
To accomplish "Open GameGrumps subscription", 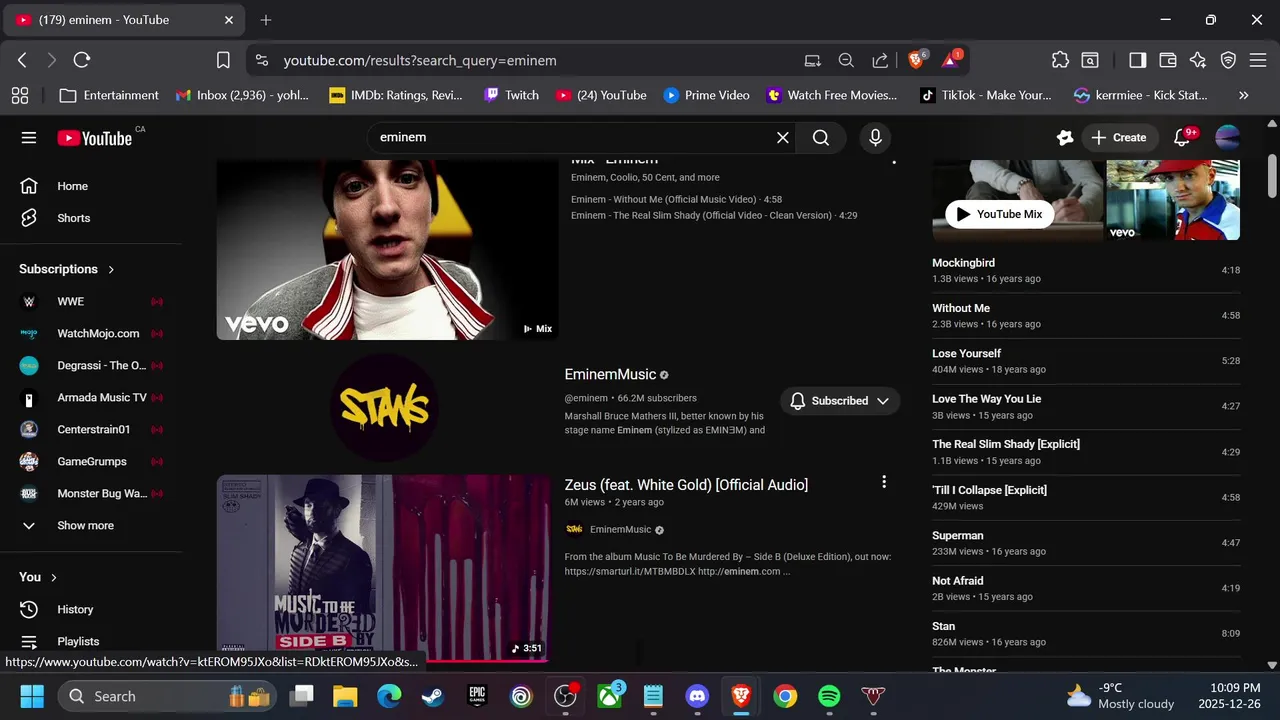I will (x=91, y=461).
